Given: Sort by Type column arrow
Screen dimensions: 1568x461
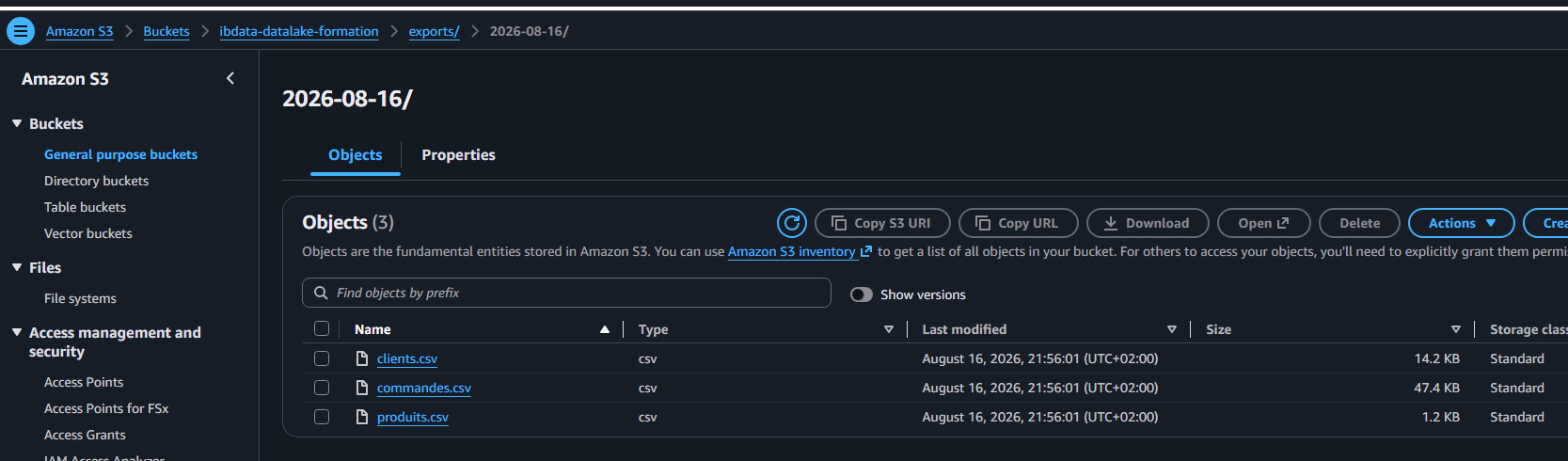Looking at the screenshot, I should point(889,329).
